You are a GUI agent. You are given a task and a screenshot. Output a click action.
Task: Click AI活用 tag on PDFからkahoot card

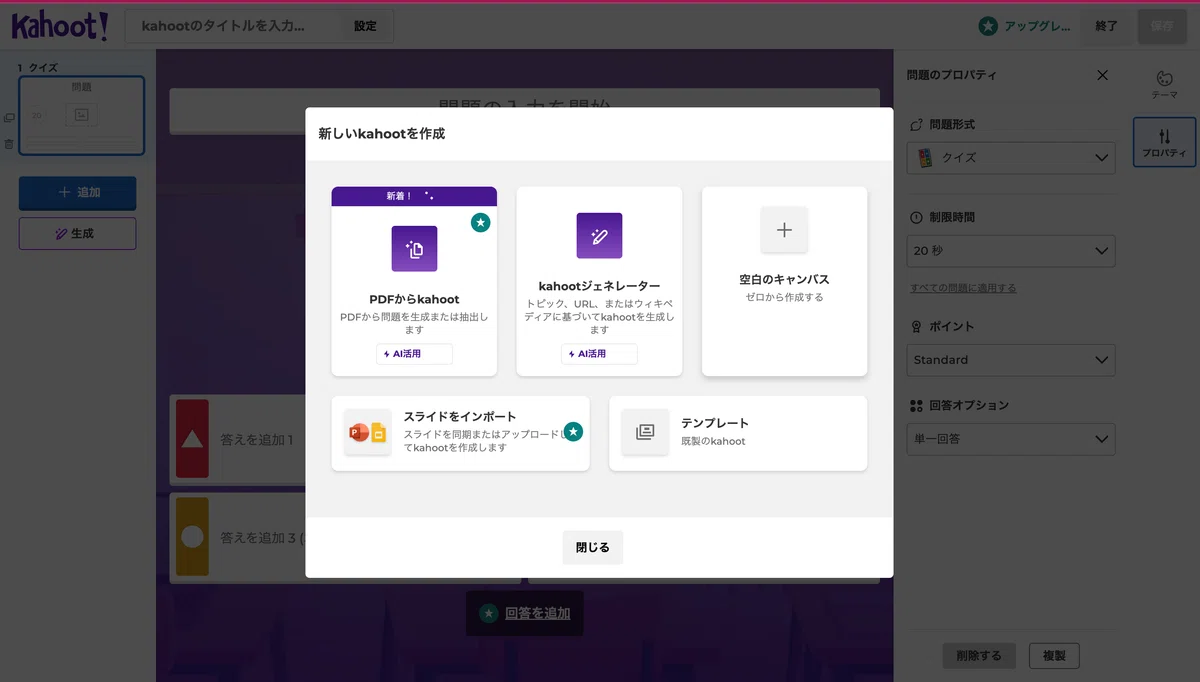pyautogui.click(x=414, y=354)
